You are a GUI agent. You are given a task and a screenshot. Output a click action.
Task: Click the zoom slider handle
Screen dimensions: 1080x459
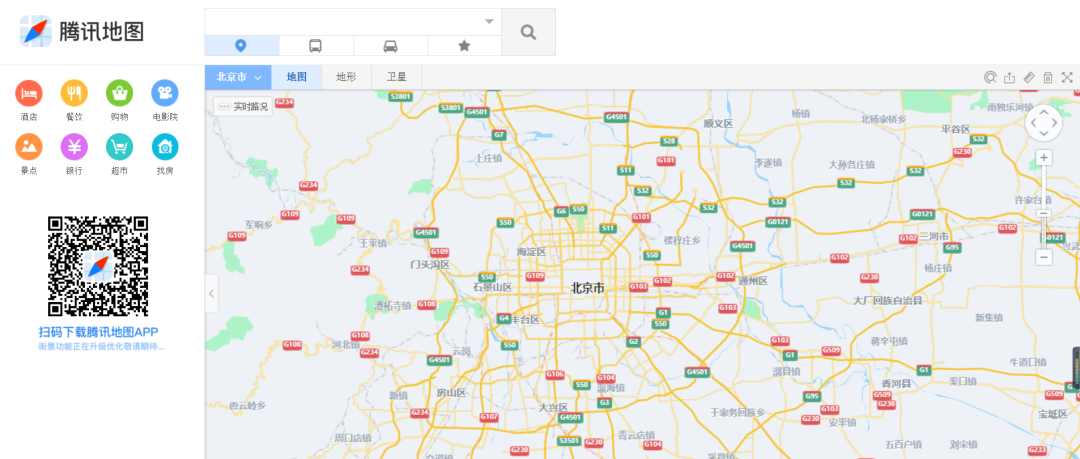click(1044, 215)
